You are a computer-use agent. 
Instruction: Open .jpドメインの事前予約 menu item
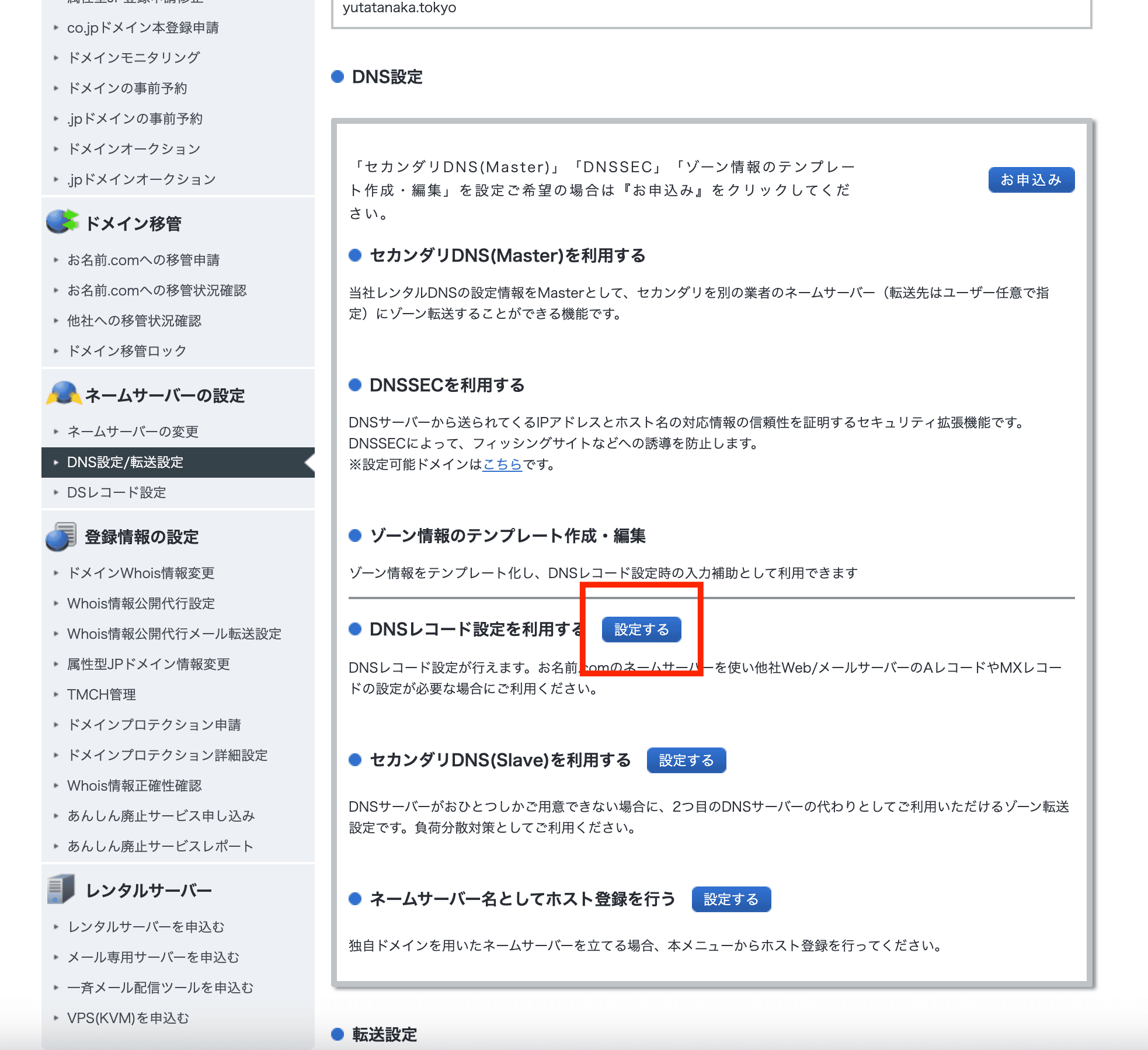point(135,119)
